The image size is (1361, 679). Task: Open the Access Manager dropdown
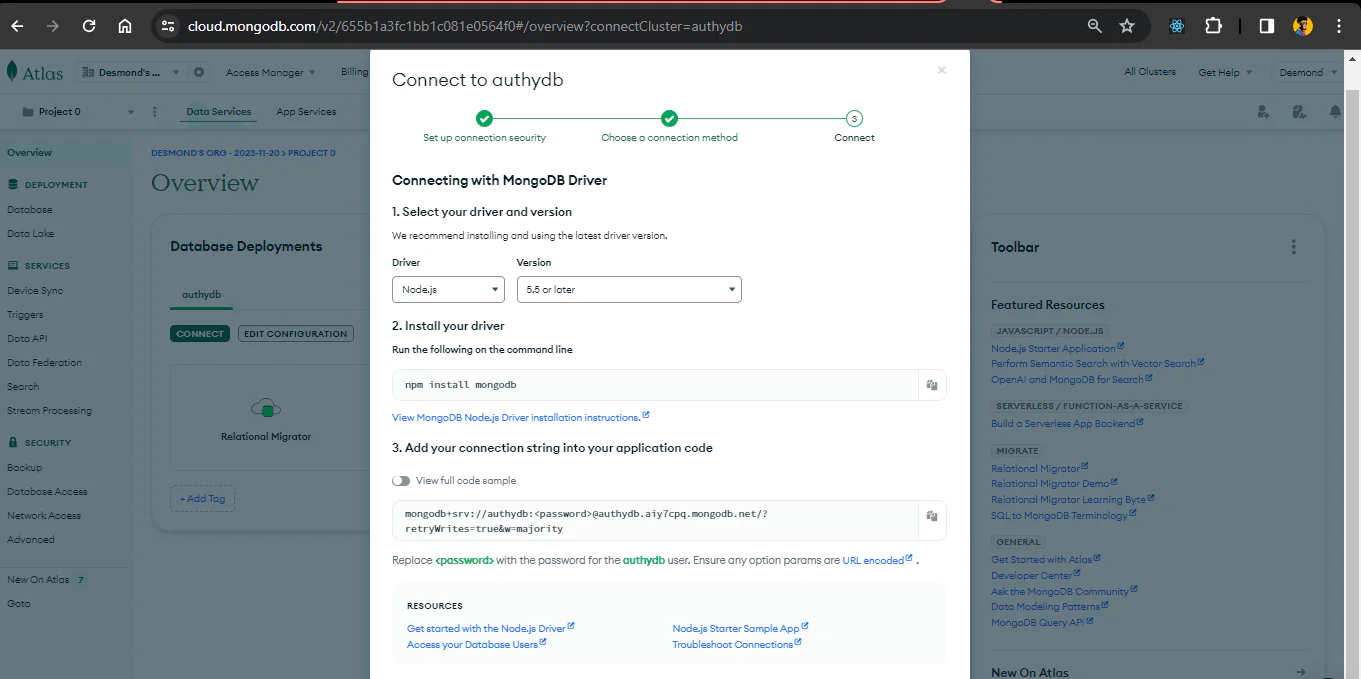coord(270,72)
